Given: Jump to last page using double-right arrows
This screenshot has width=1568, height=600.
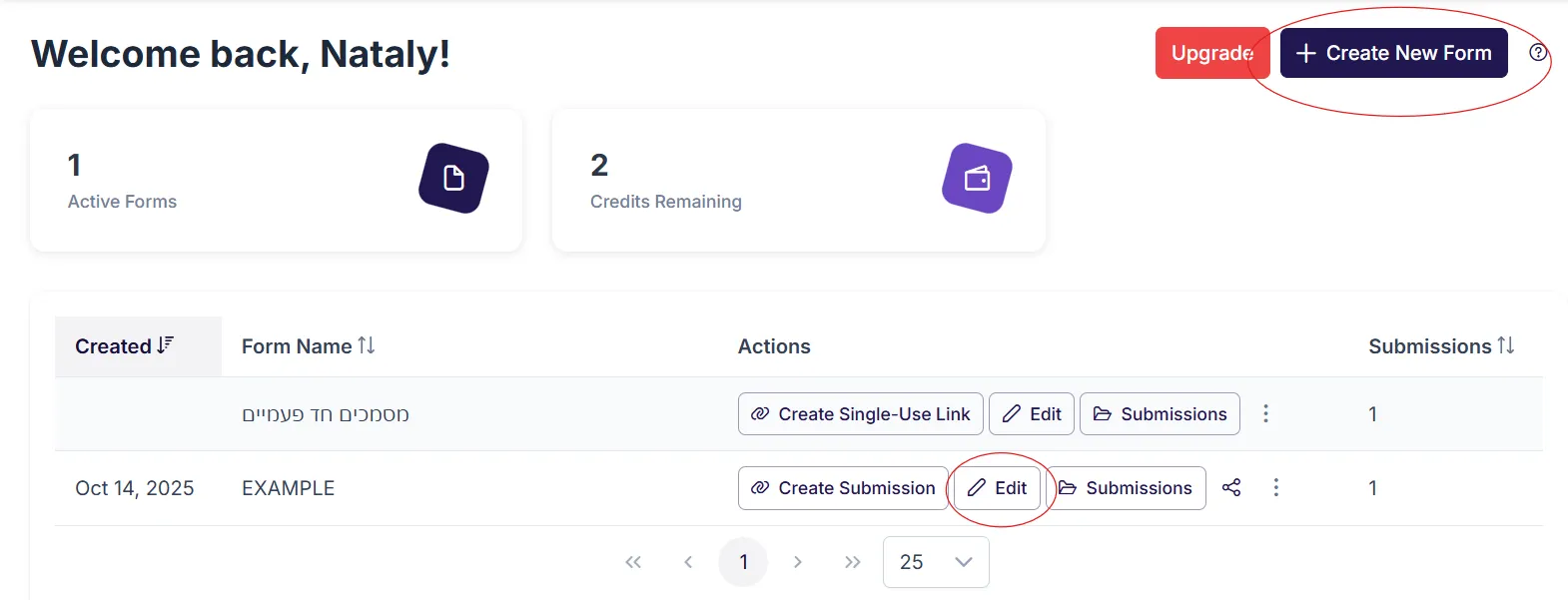Looking at the screenshot, I should pos(852,562).
